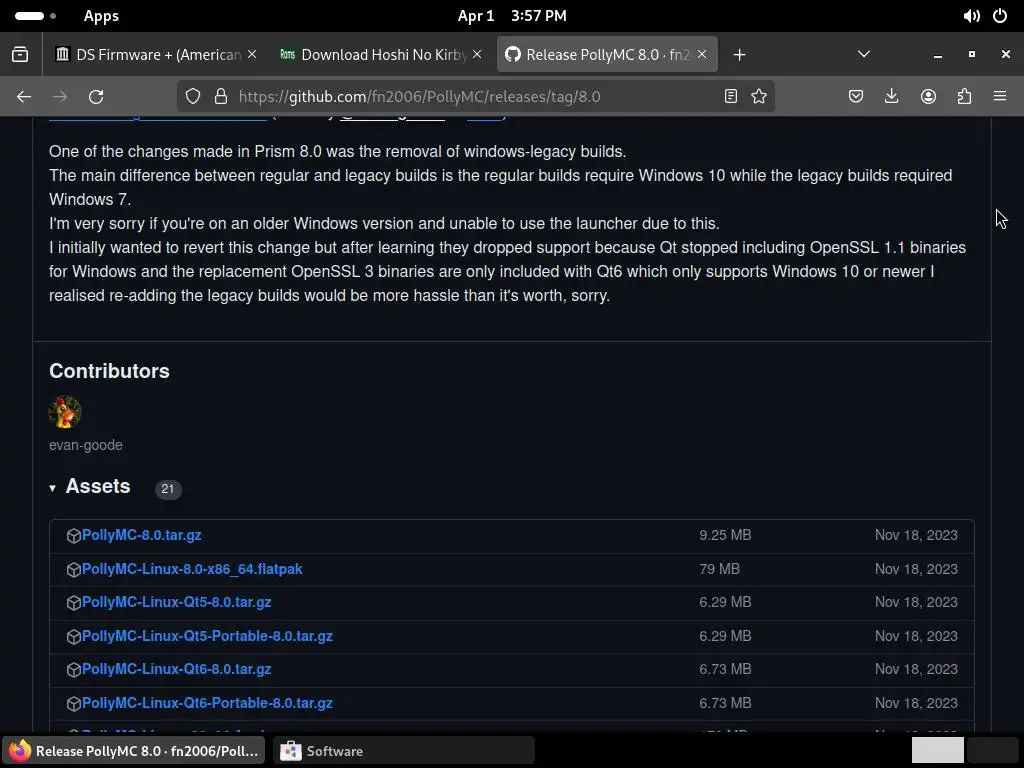Click package icon beside PollyMC-Linux-Qt6-Portable-8.0.tar.gz
Image resolution: width=1024 pixels, height=768 pixels.
(x=74, y=704)
